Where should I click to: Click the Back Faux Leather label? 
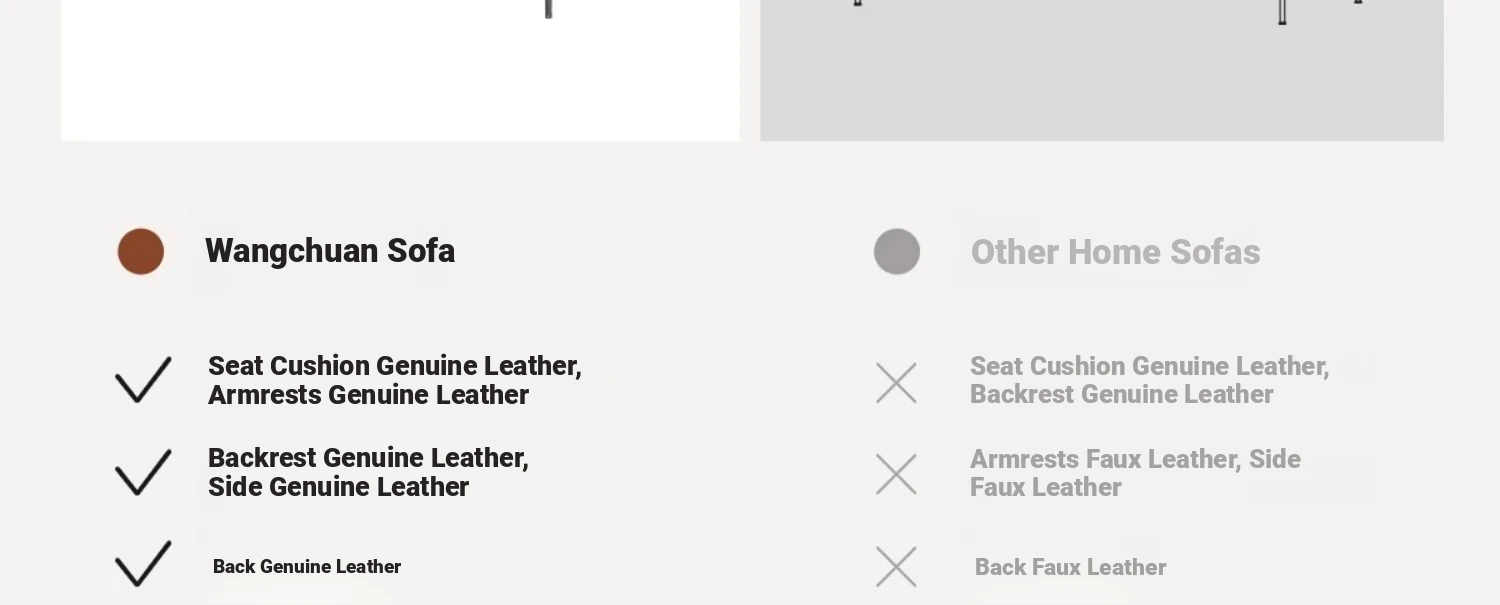[x=1071, y=567]
